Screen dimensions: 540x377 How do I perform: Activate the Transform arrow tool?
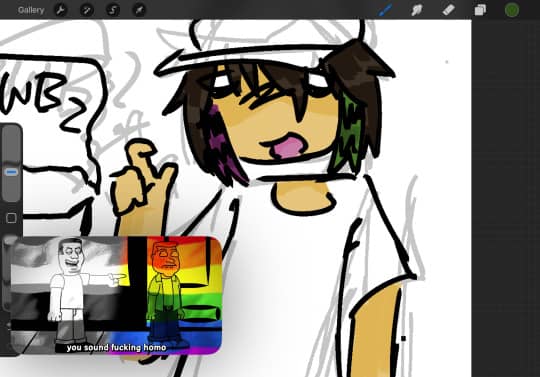[x=139, y=10]
